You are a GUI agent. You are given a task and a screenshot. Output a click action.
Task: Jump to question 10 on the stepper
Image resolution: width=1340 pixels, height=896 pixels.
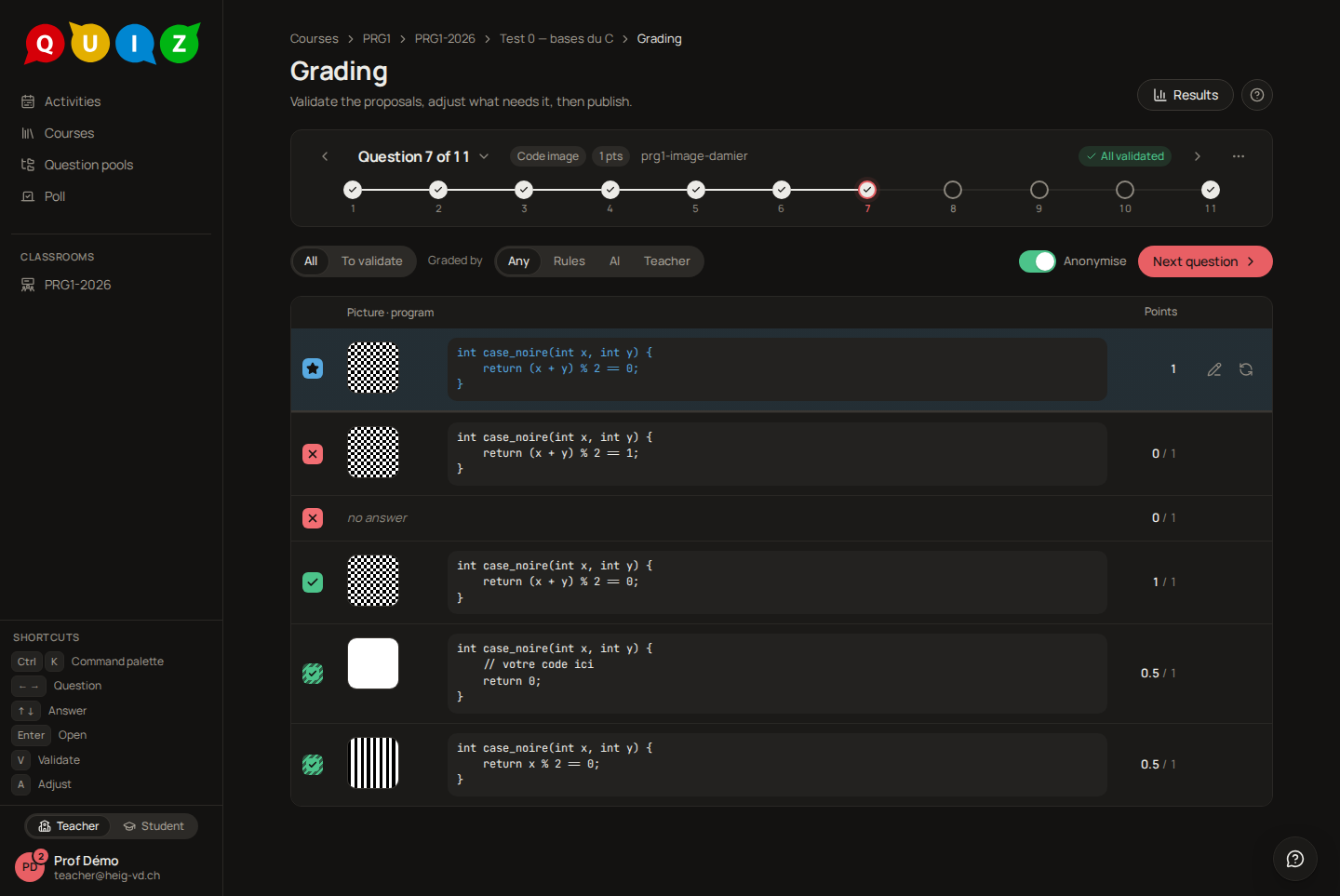(1125, 190)
